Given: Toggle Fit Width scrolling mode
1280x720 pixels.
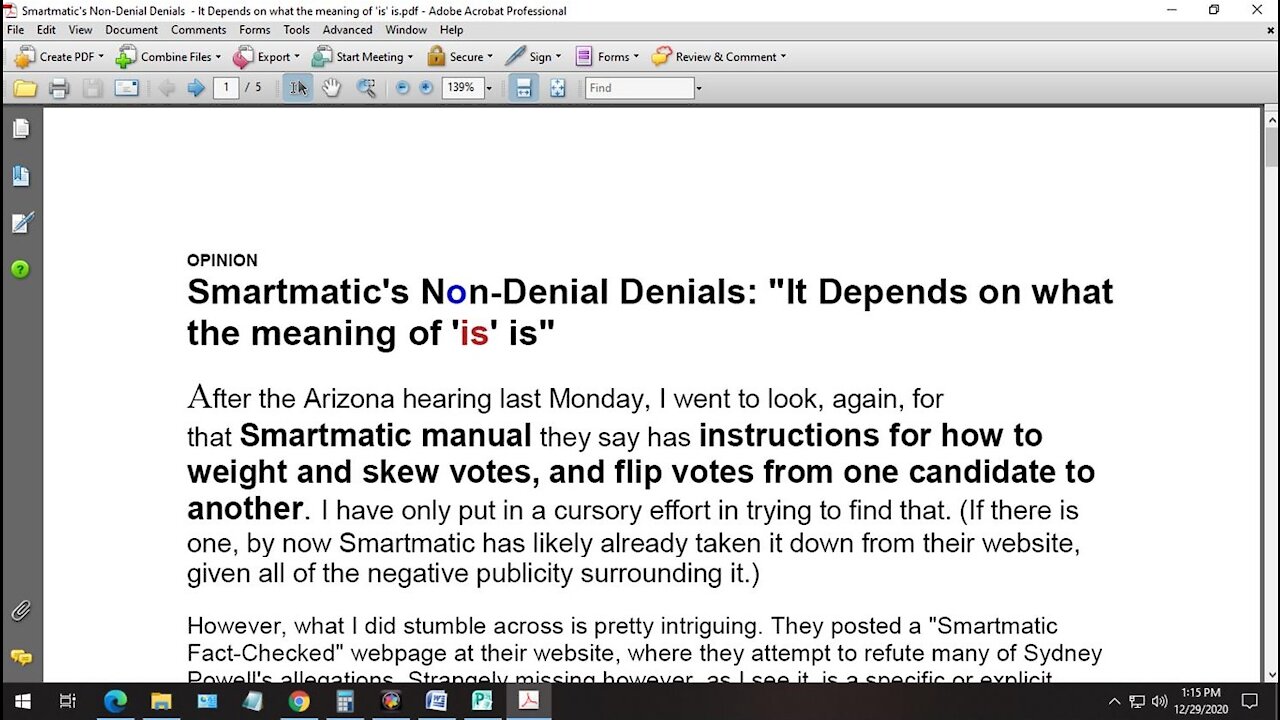Looking at the screenshot, I should pos(523,88).
